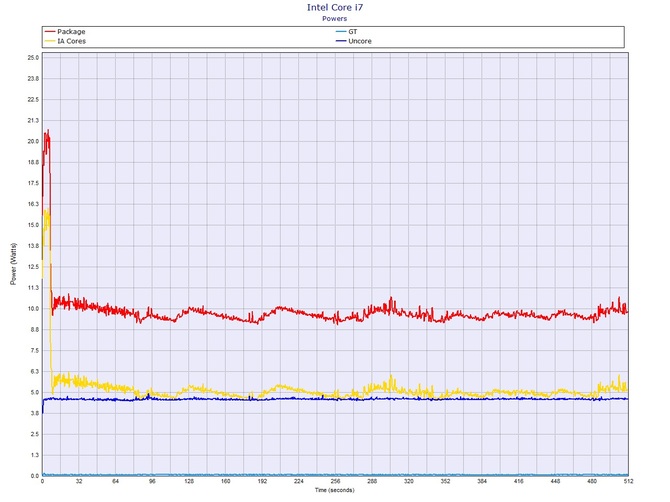This screenshot has width=670, height=502.
Task: Click the 256 x-axis tick label
Action: pyautogui.click(x=335, y=481)
